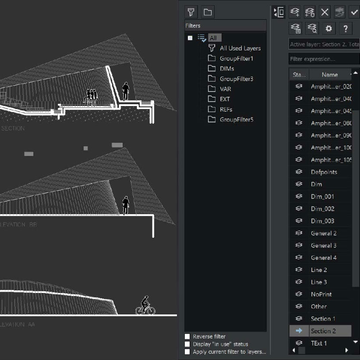Click status icon of Section 1 layer
The image size is (360, 360).
(x=299, y=318)
